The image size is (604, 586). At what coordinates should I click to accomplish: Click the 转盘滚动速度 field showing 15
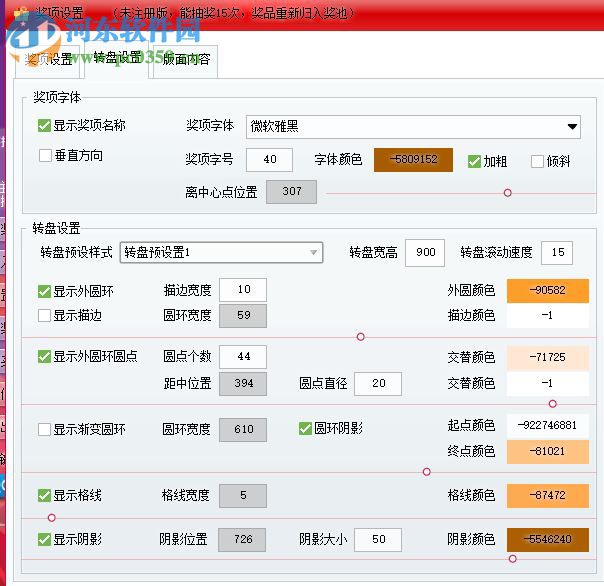tap(557, 253)
